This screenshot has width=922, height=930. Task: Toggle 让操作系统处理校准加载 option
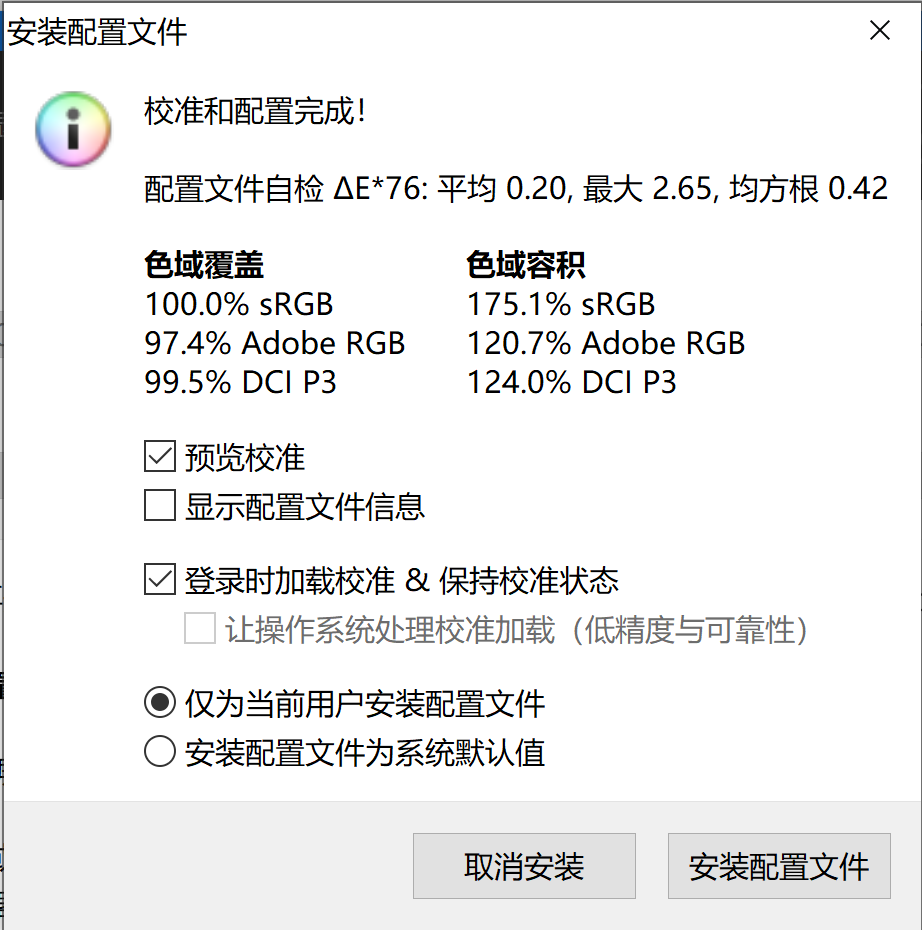point(199,629)
